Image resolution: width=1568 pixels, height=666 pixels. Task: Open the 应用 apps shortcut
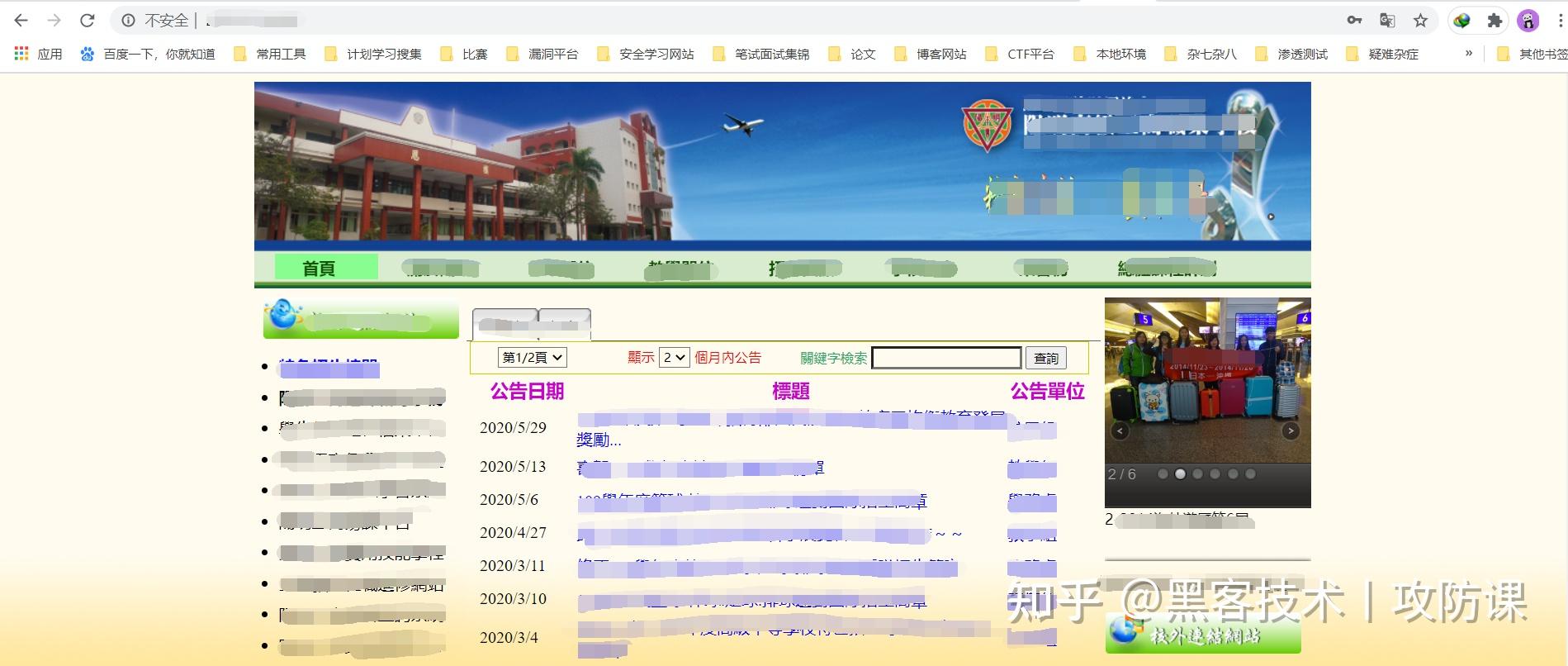[x=39, y=54]
